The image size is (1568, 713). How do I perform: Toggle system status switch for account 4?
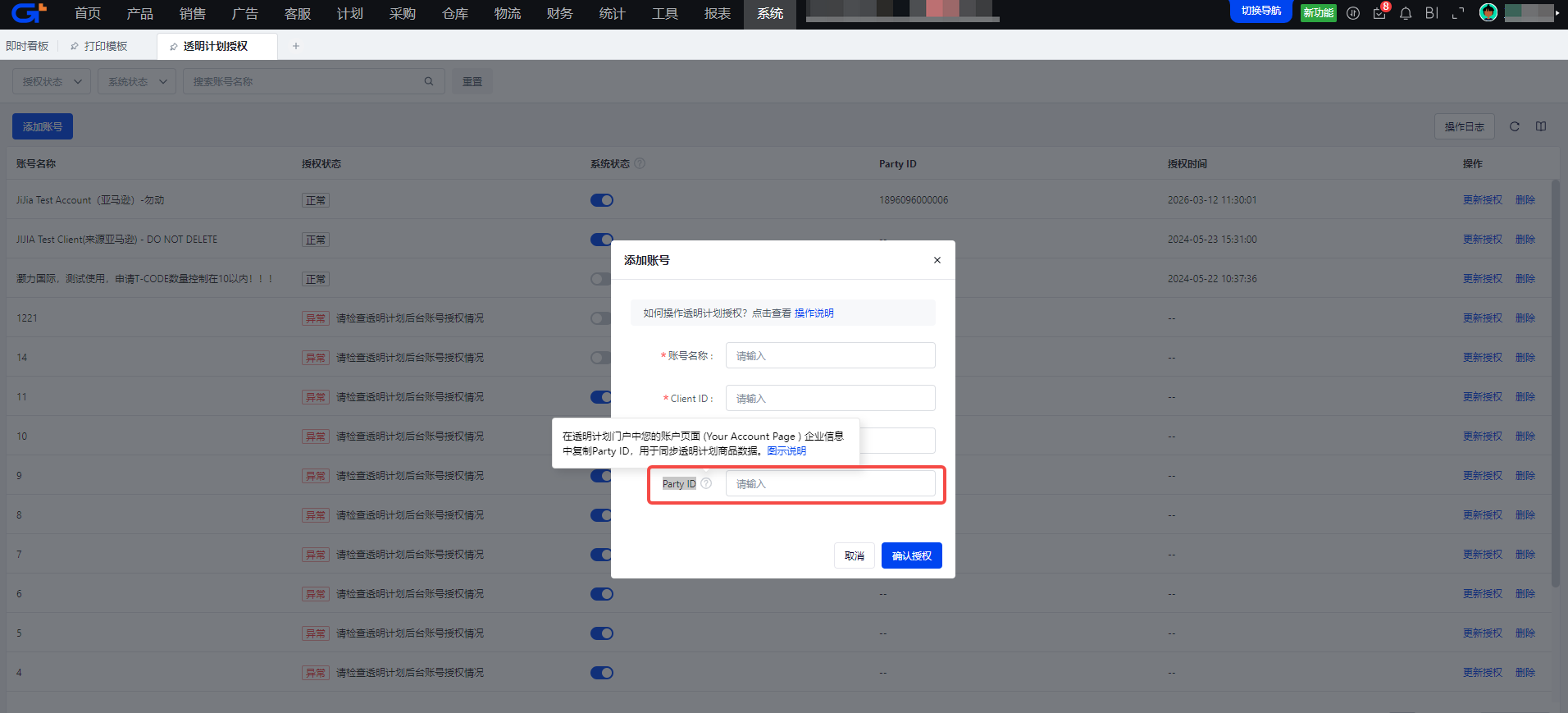pyautogui.click(x=602, y=673)
